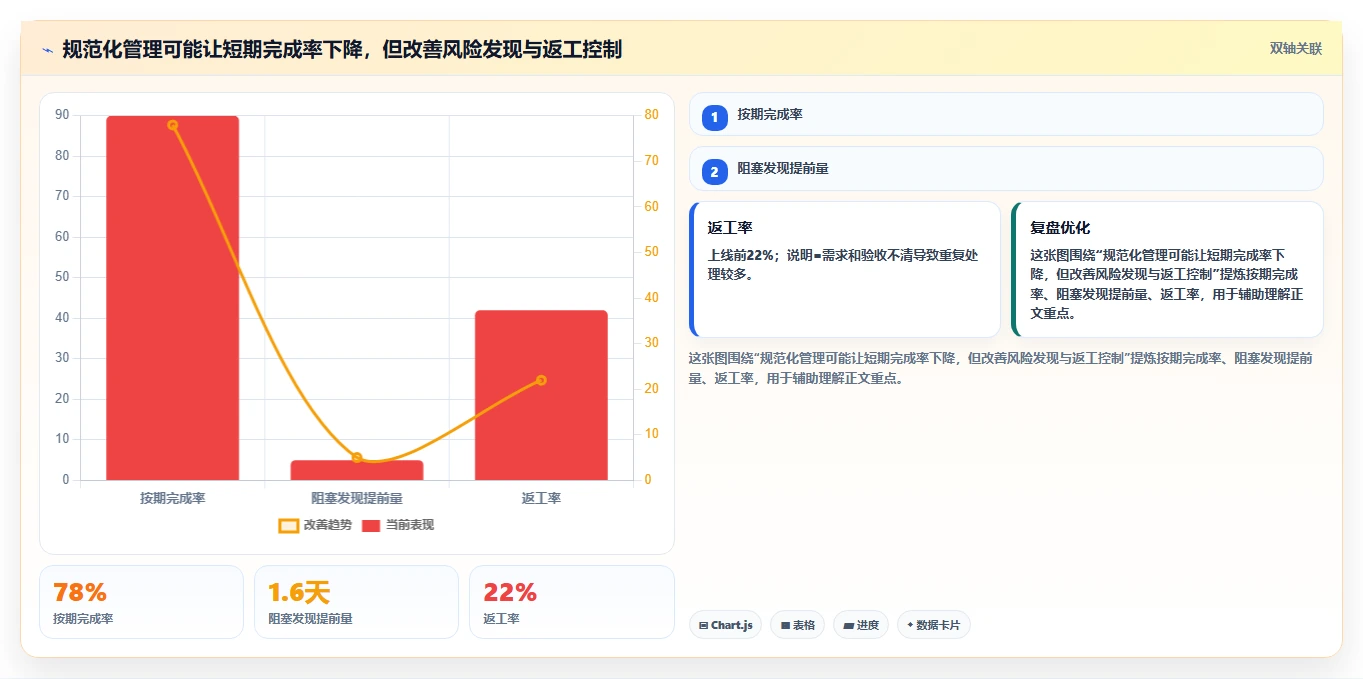Click the 复盘优化 card heading
Screen dimensions: 1363x679
click(1060, 228)
